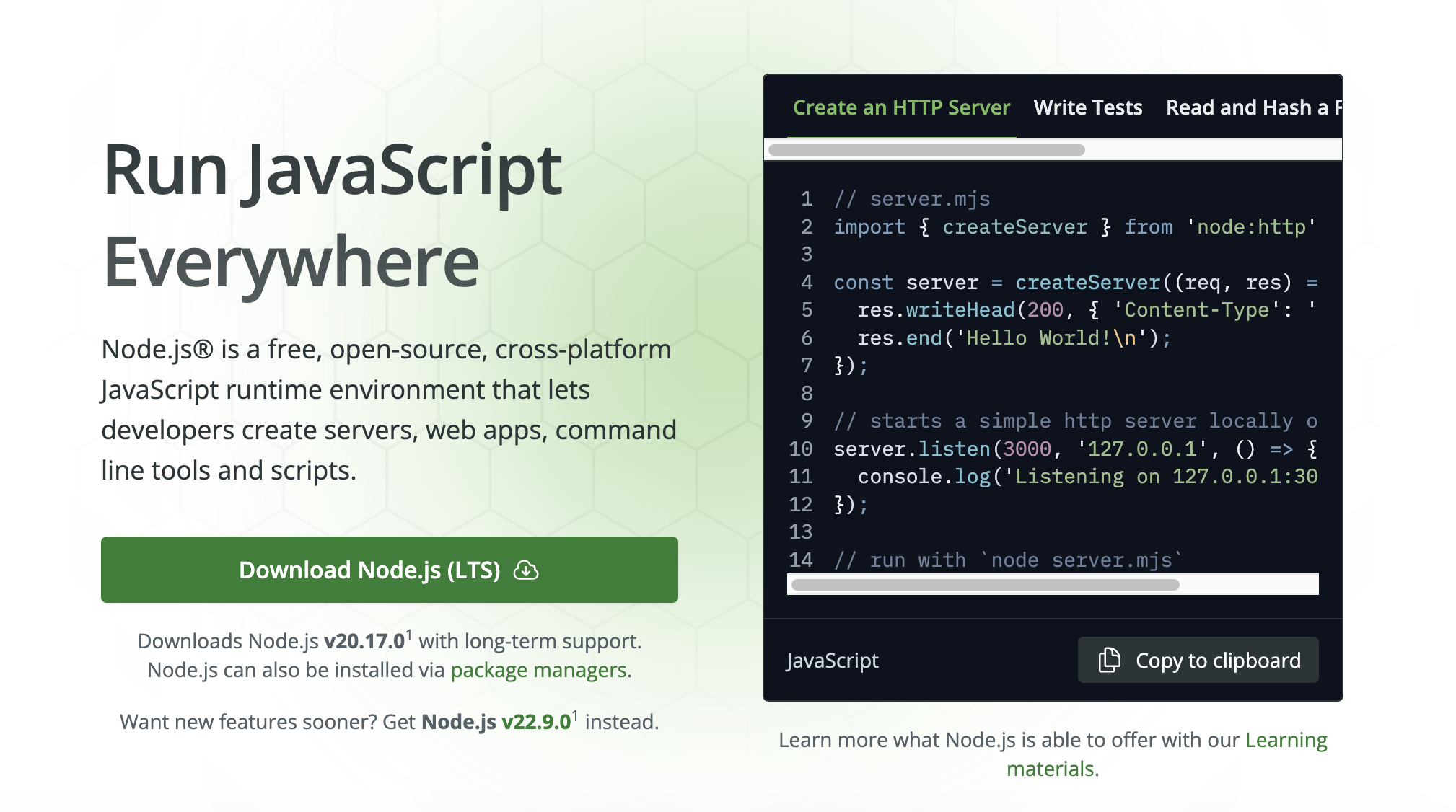Viewport: 1456px width, 812px height.
Task: Select the Create an HTTP Server tab
Action: point(901,107)
